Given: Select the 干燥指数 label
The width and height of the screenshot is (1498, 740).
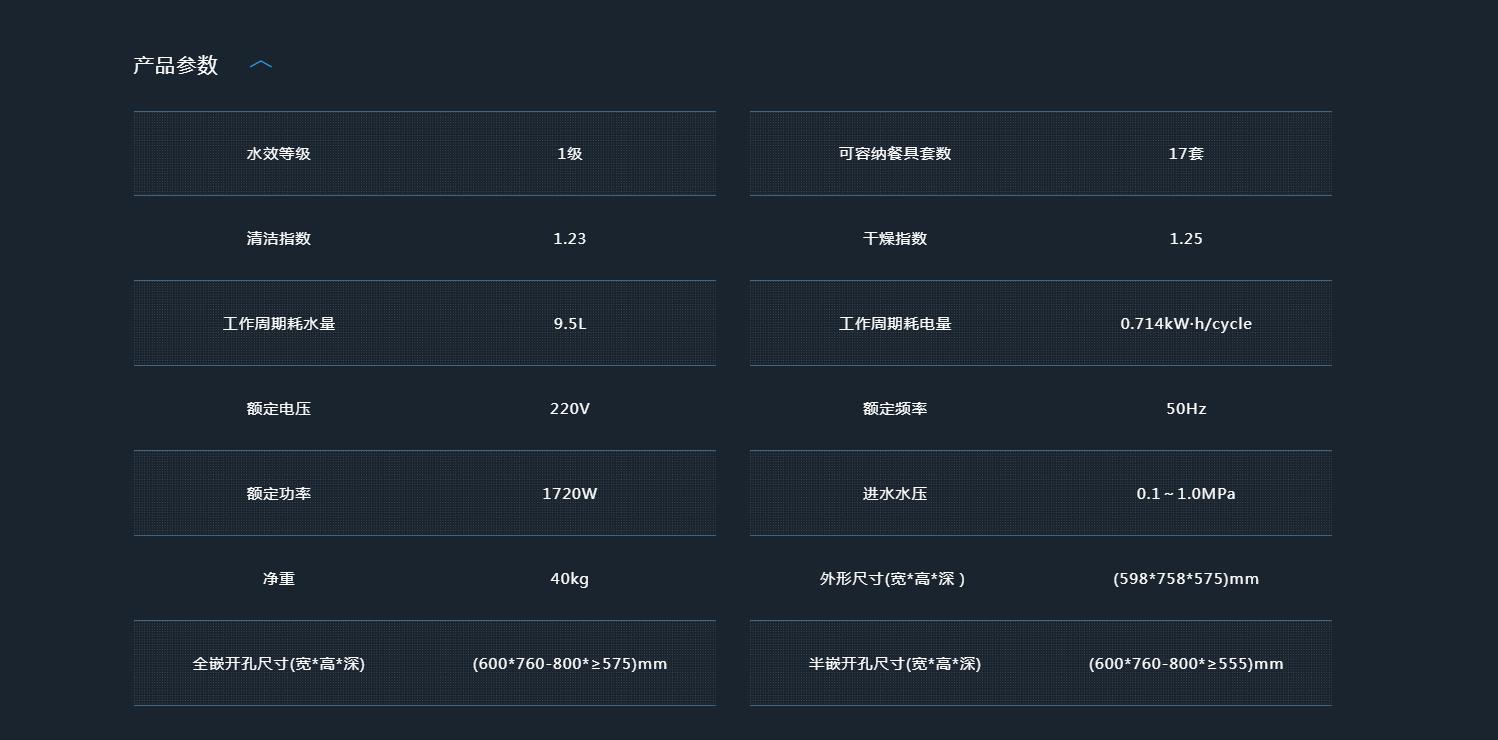Looking at the screenshot, I should (x=895, y=239).
